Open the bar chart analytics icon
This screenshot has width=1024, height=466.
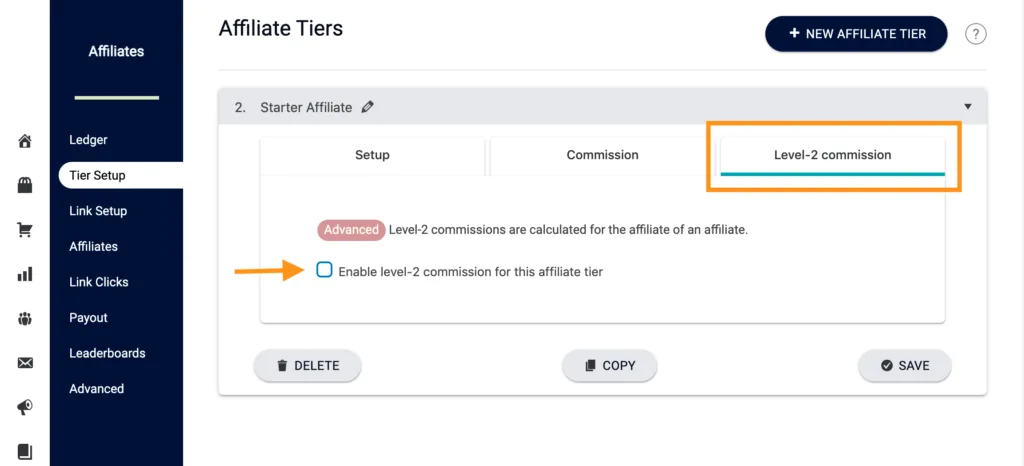[x=25, y=274]
